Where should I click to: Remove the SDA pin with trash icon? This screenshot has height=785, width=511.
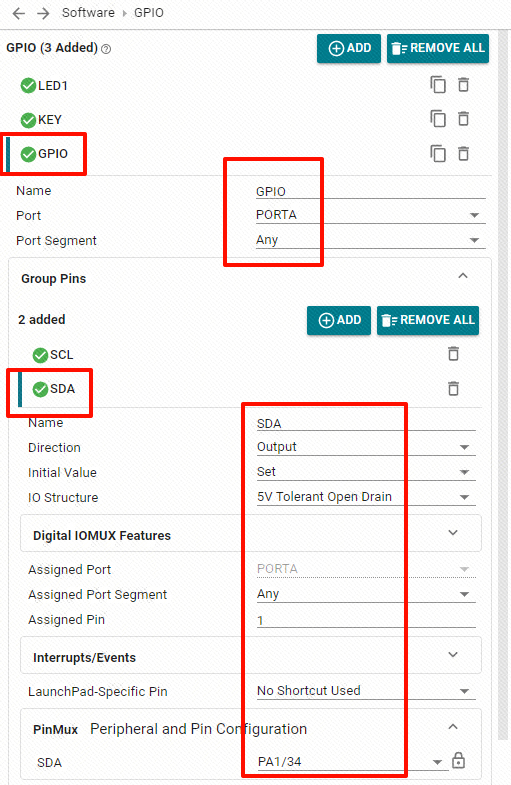(x=453, y=388)
